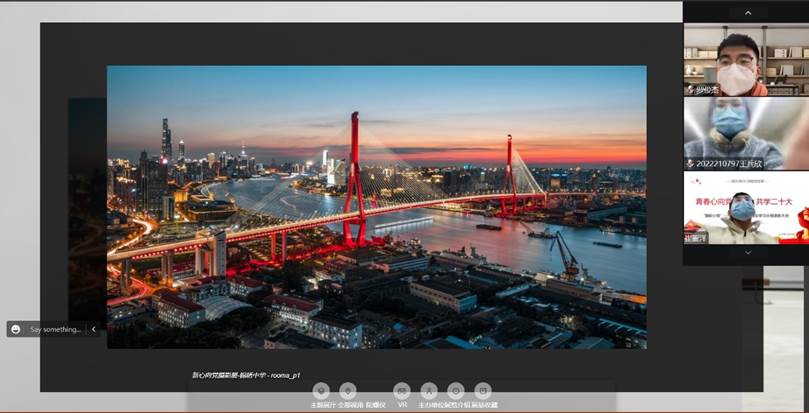This screenshot has height=413, width=809.
Task: Collapse the chat box with left chevron
Action: point(94,329)
